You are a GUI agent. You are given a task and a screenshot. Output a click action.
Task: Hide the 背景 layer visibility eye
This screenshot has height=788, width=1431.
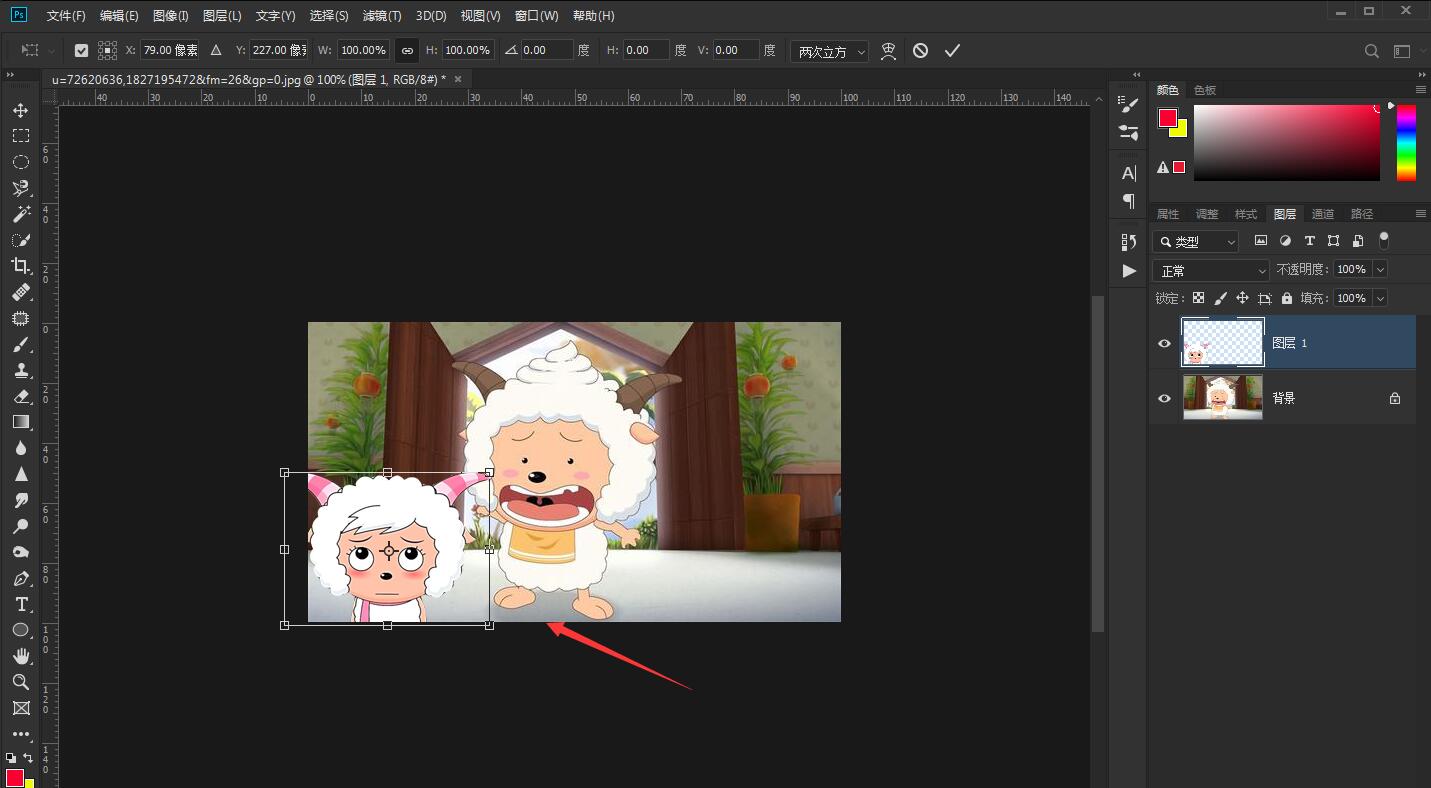1164,398
